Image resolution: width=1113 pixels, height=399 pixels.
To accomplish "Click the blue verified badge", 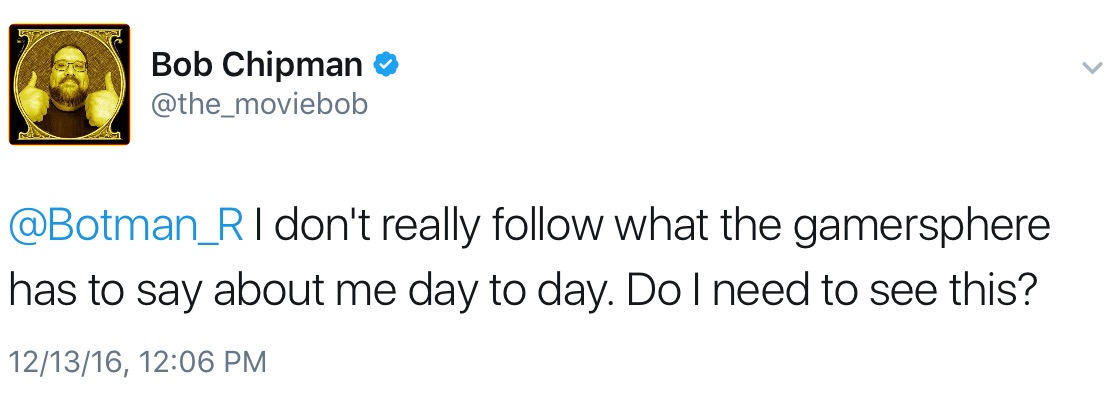I will point(386,65).
